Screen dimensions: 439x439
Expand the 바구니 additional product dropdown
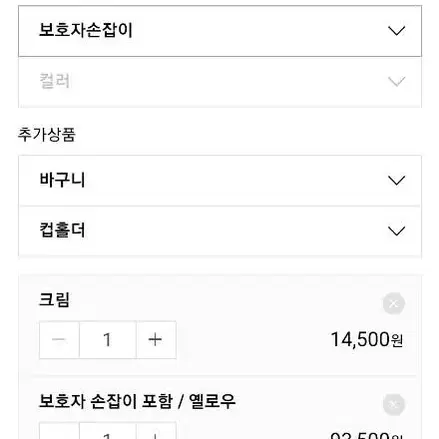click(x=220, y=180)
